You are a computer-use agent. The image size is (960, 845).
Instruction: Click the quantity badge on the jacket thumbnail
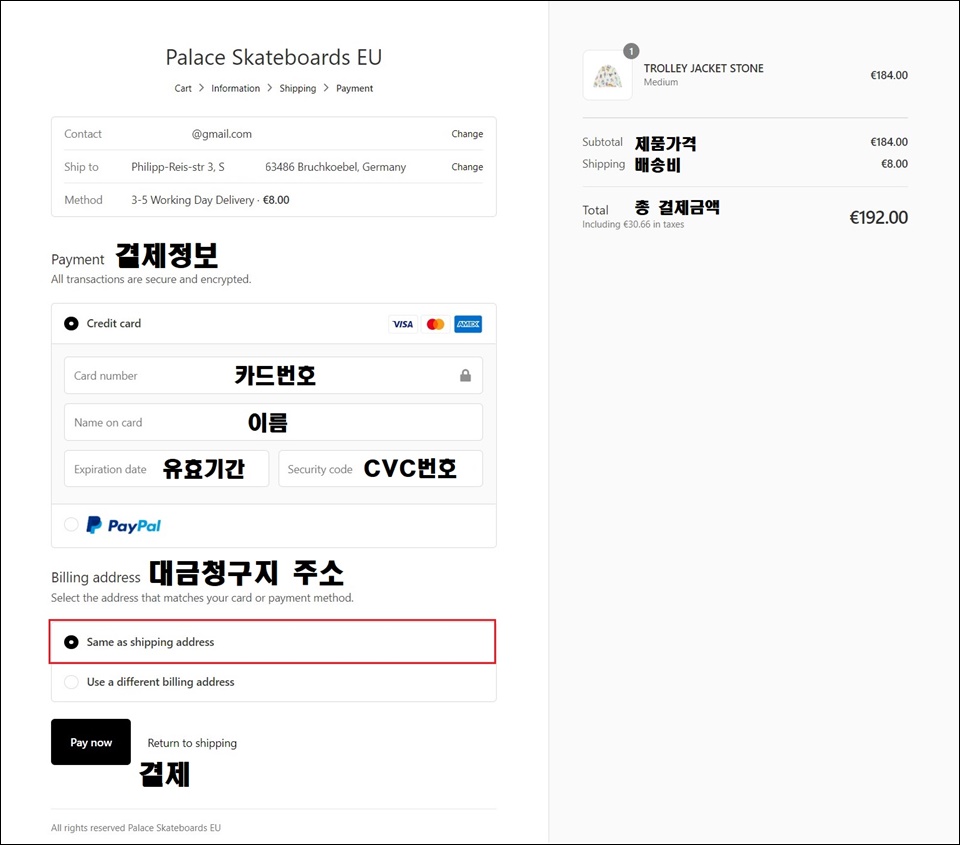click(631, 51)
